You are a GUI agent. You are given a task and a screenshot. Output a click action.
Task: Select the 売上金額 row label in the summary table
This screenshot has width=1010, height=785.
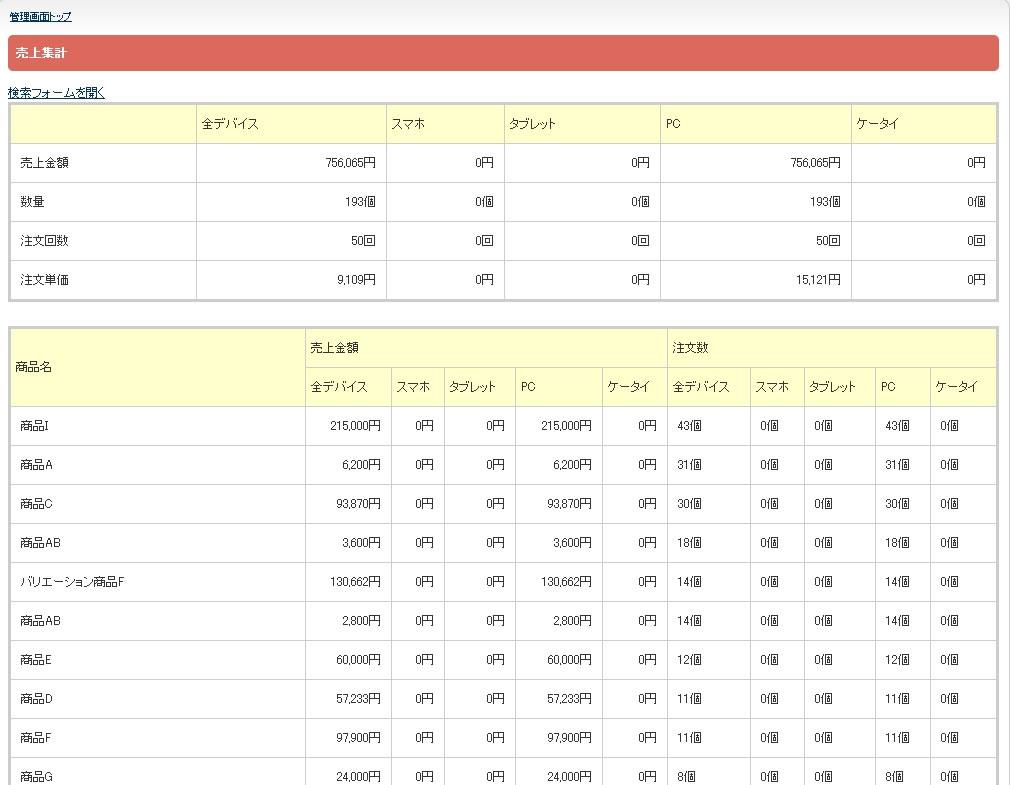[44, 163]
